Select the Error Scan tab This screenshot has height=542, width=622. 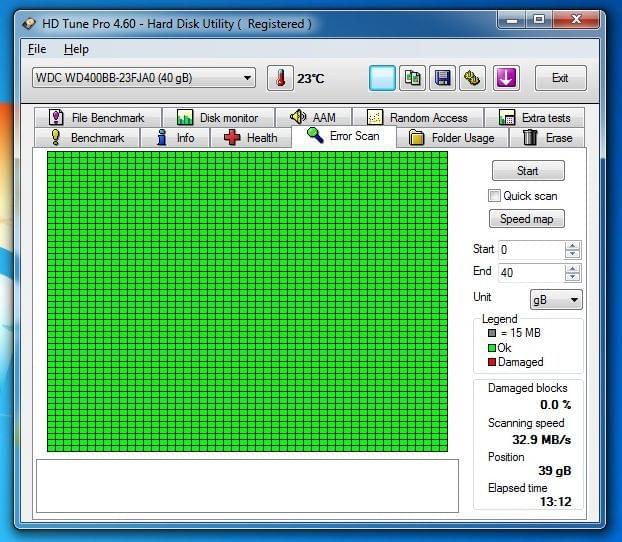pos(344,136)
